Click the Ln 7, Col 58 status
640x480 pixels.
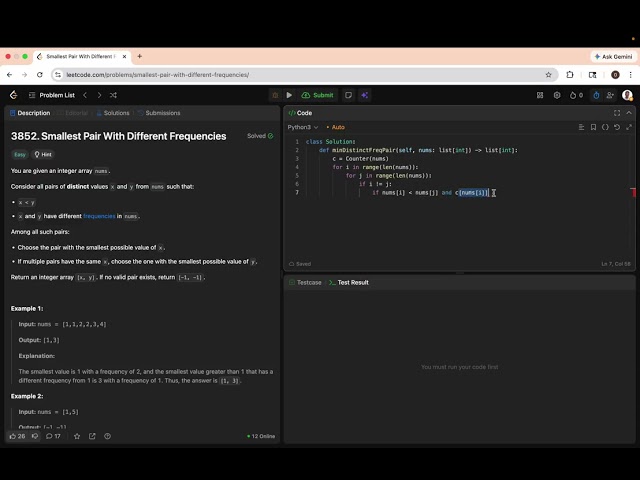click(616, 264)
